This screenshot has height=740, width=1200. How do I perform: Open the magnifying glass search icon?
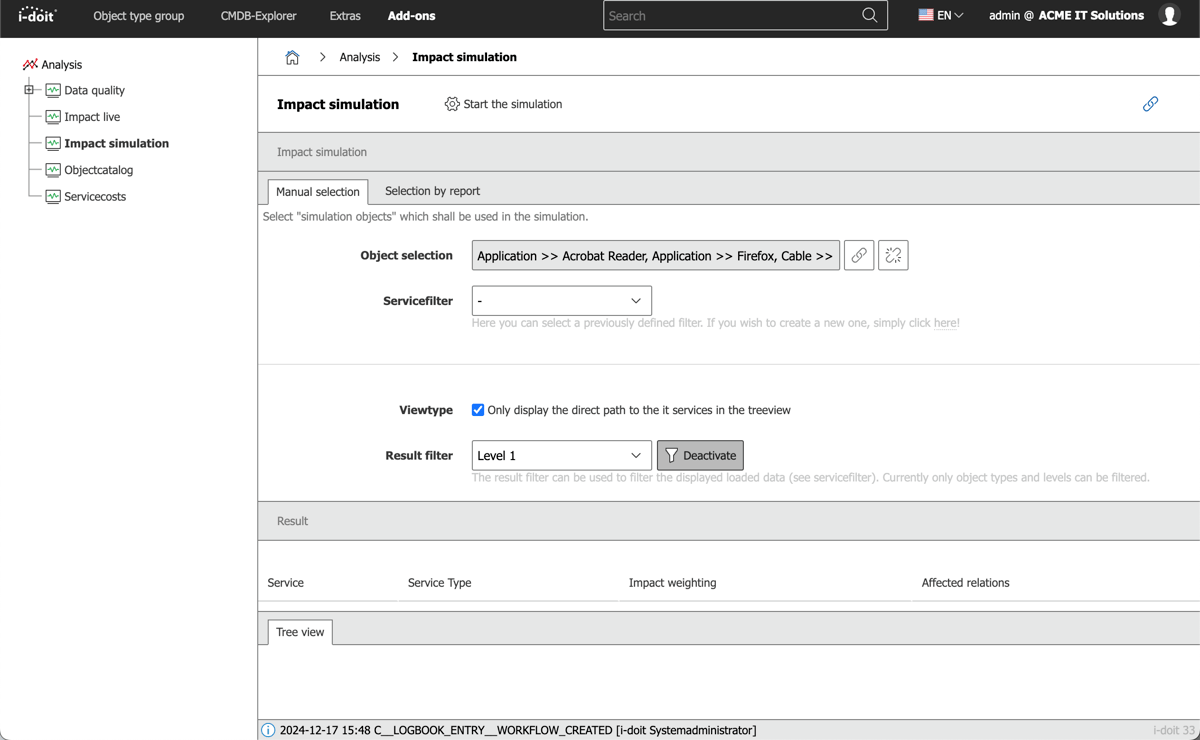868,15
